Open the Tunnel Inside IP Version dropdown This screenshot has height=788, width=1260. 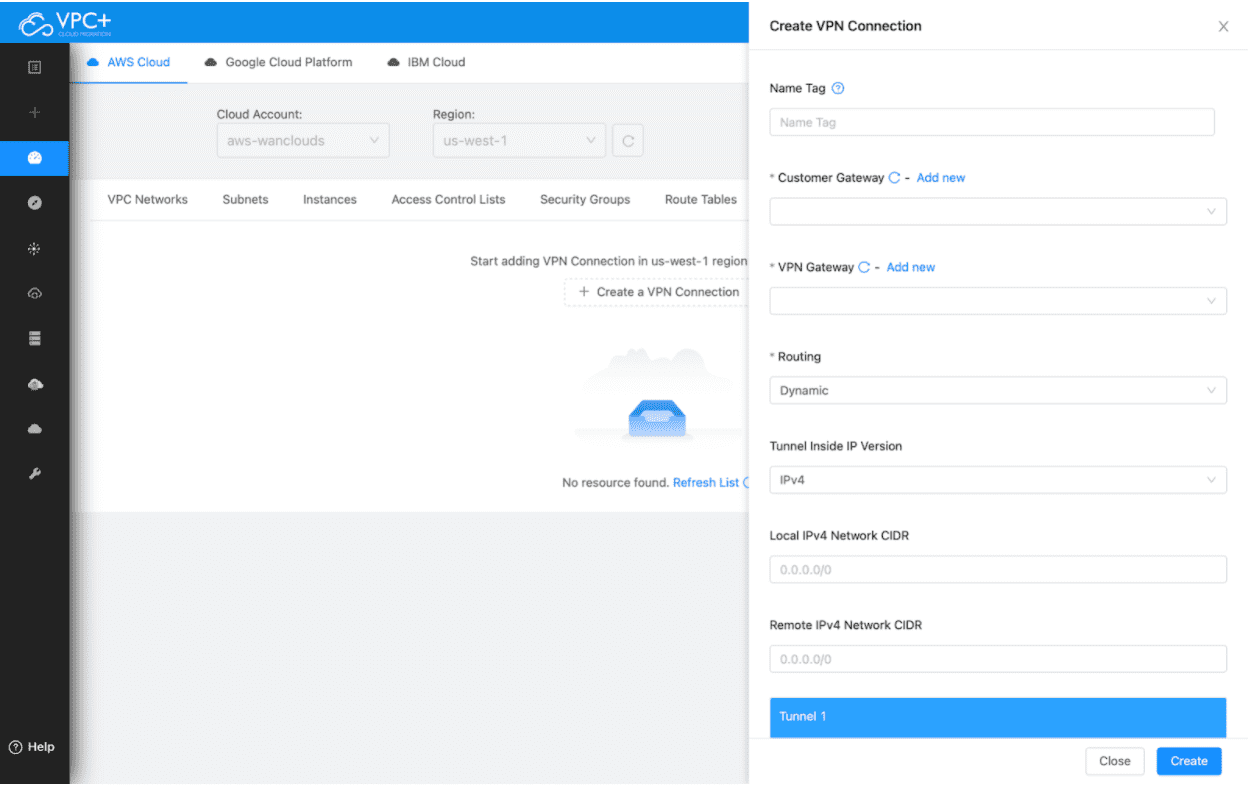[x=998, y=480]
